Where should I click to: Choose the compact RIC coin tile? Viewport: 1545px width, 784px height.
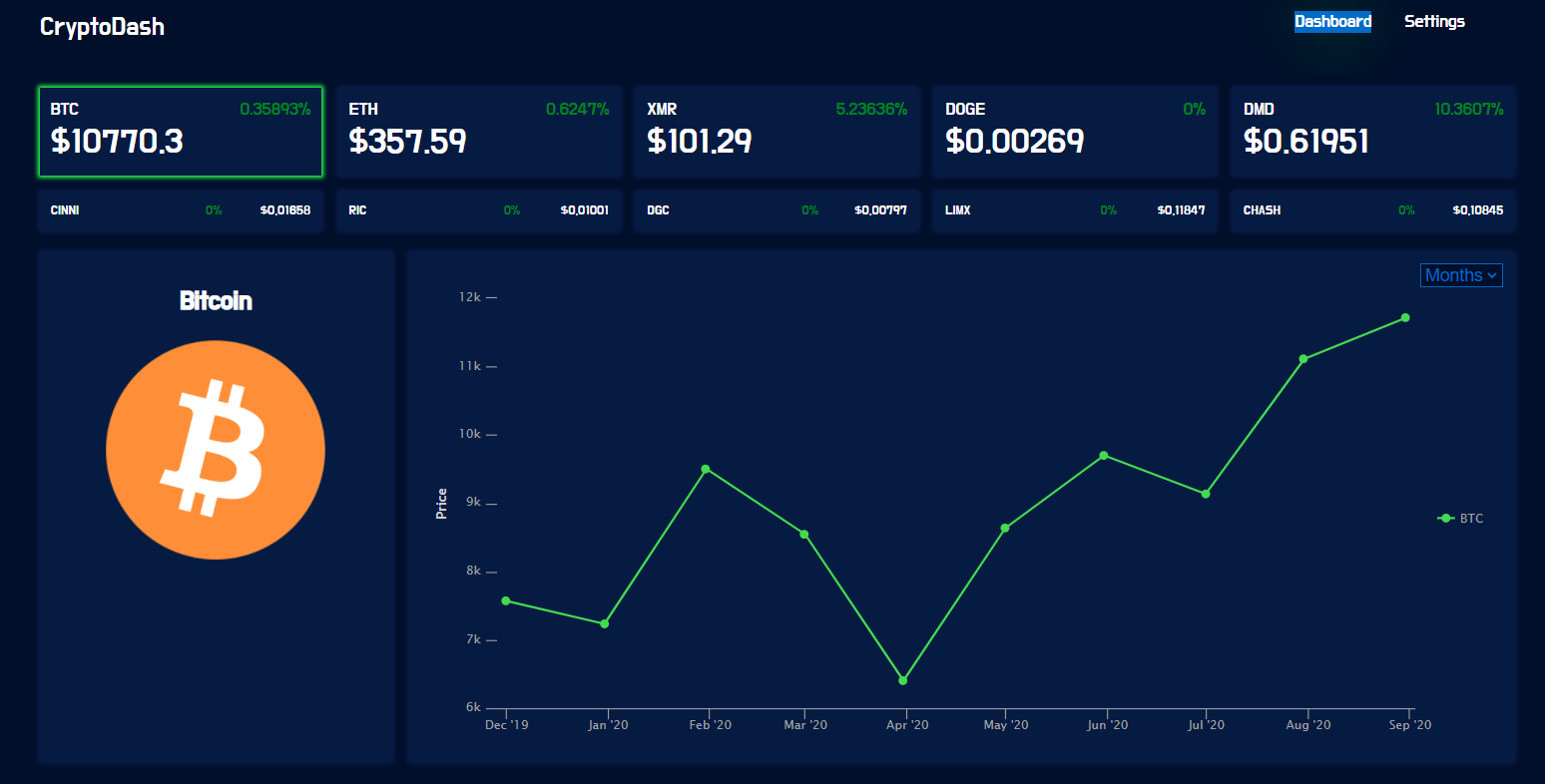click(479, 210)
